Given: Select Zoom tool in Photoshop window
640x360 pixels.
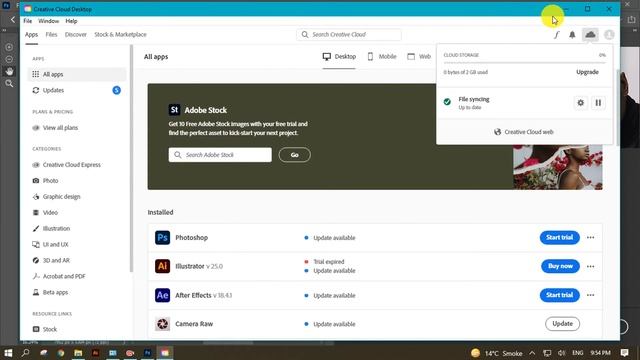Looking at the screenshot, I should [9, 84].
